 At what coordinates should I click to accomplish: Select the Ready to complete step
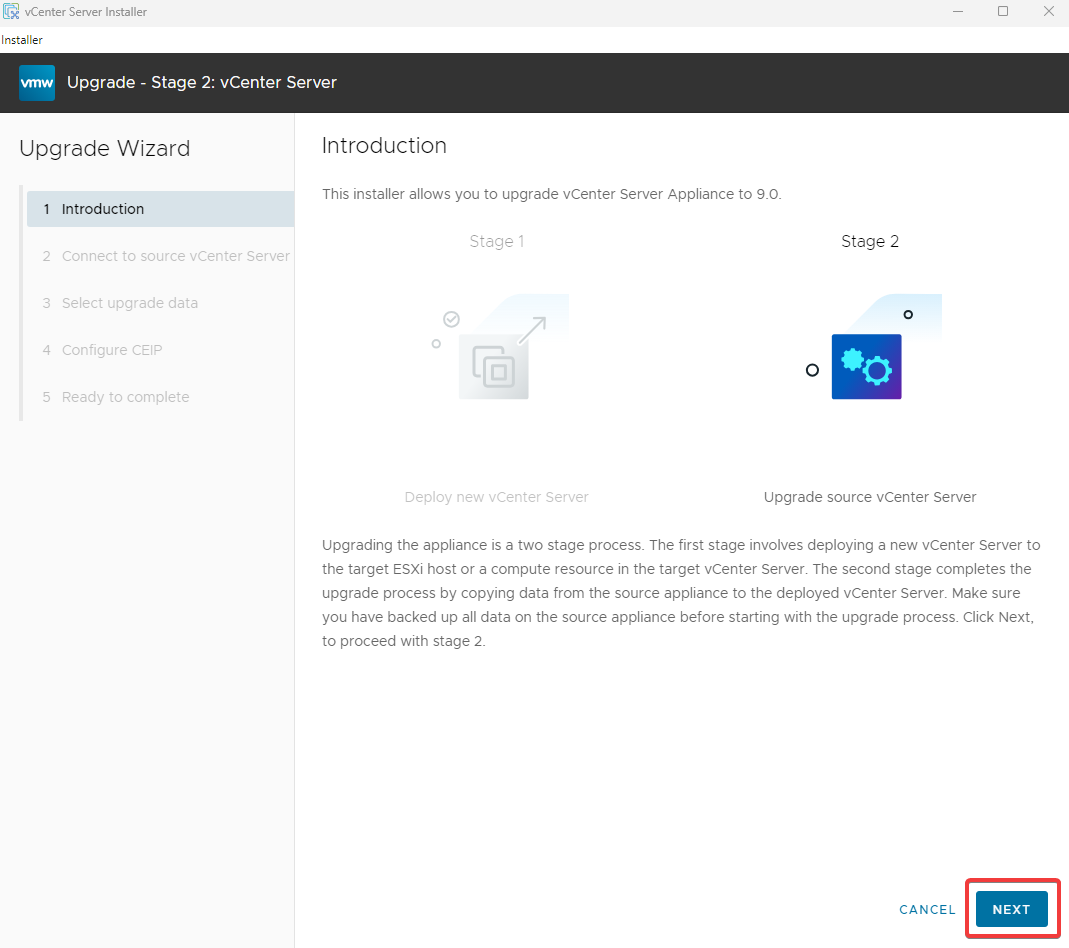(x=115, y=397)
